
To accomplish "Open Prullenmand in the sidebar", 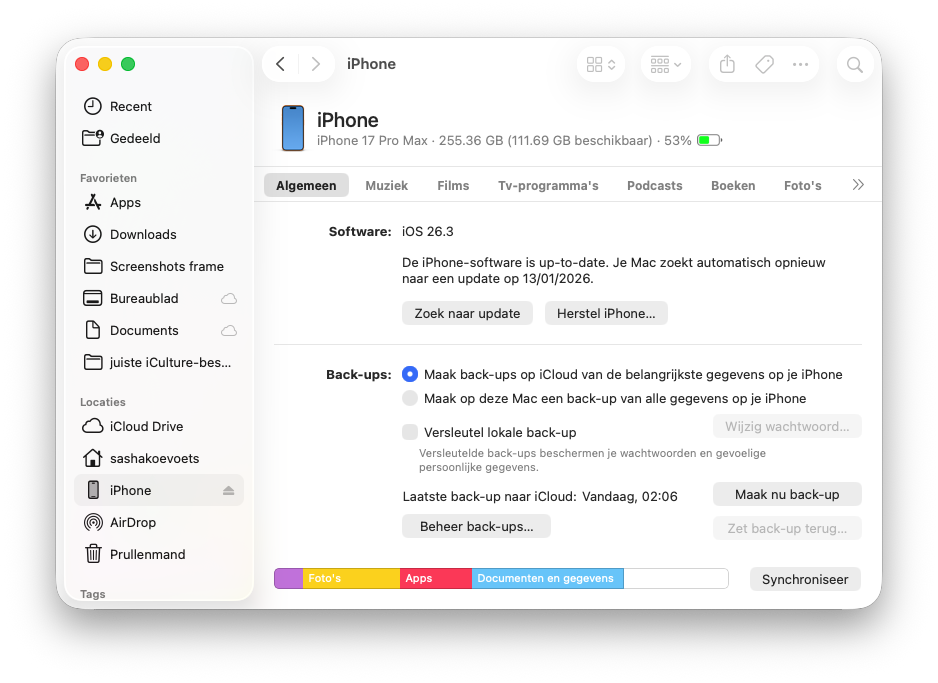I will 147,554.
